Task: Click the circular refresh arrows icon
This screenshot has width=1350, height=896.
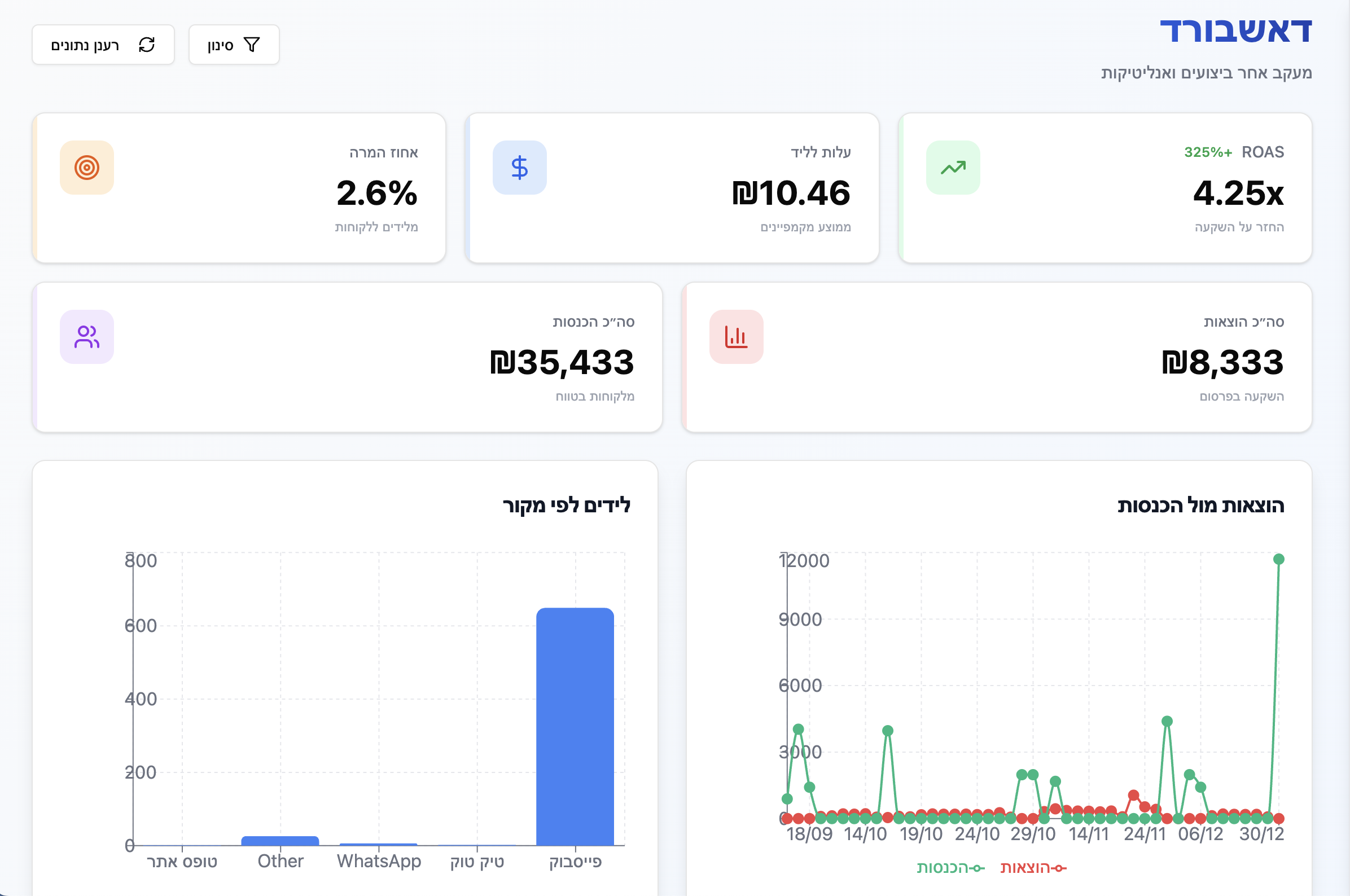Action: point(147,45)
